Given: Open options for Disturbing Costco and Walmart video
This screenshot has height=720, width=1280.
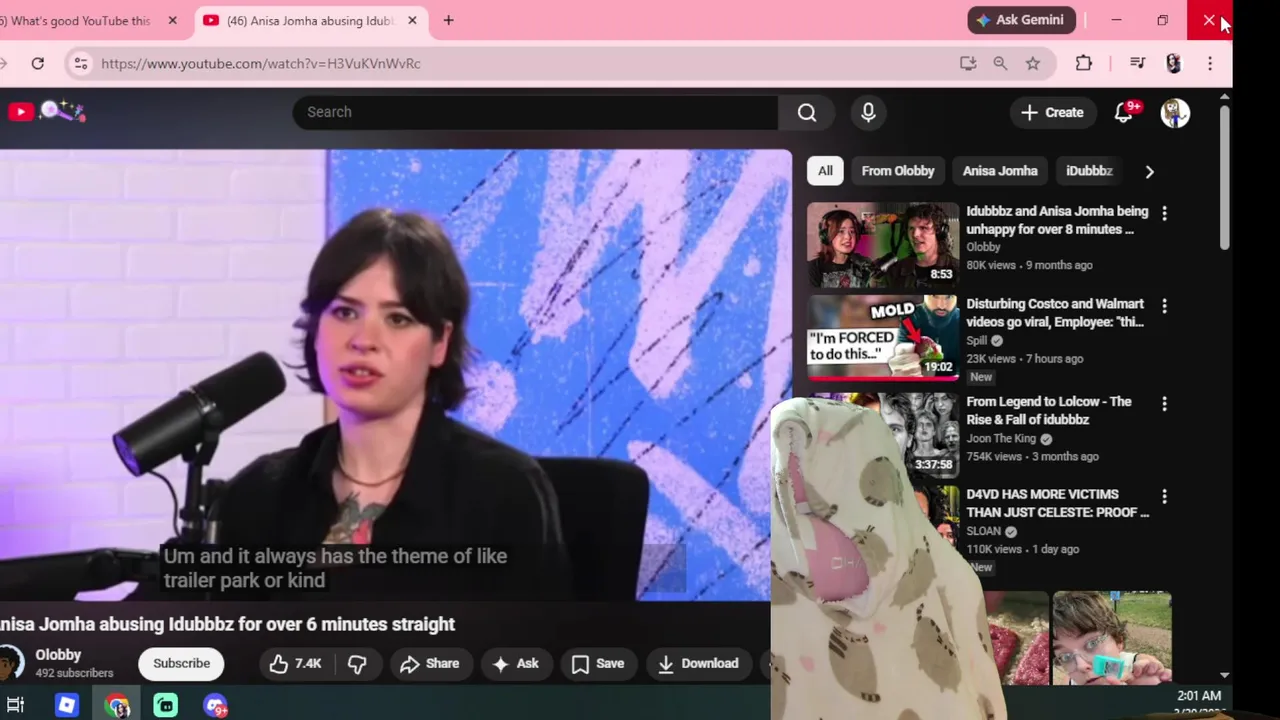Looking at the screenshot, I should click(x=1164, y=305).
